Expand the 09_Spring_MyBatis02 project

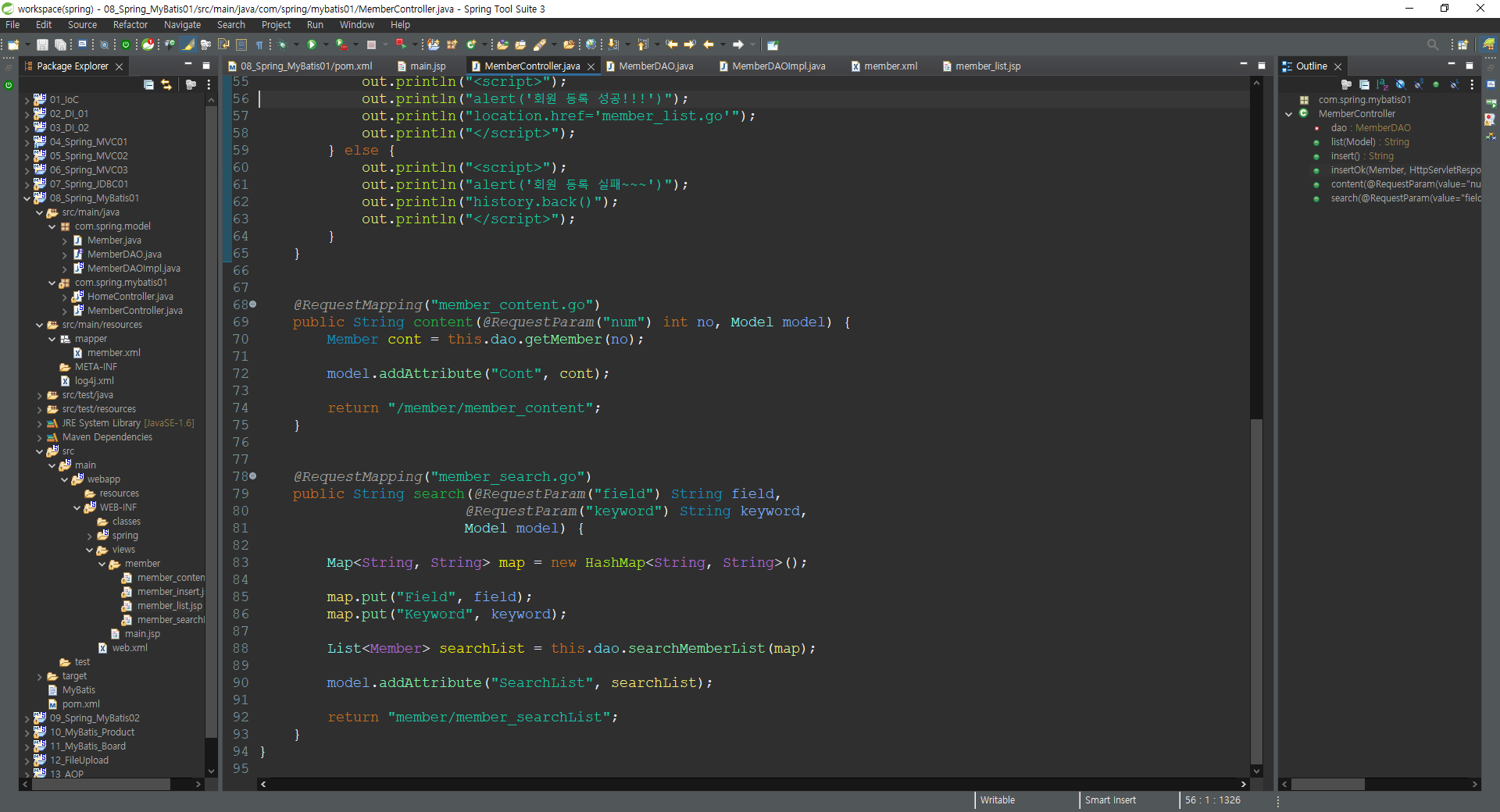[27, 718]
